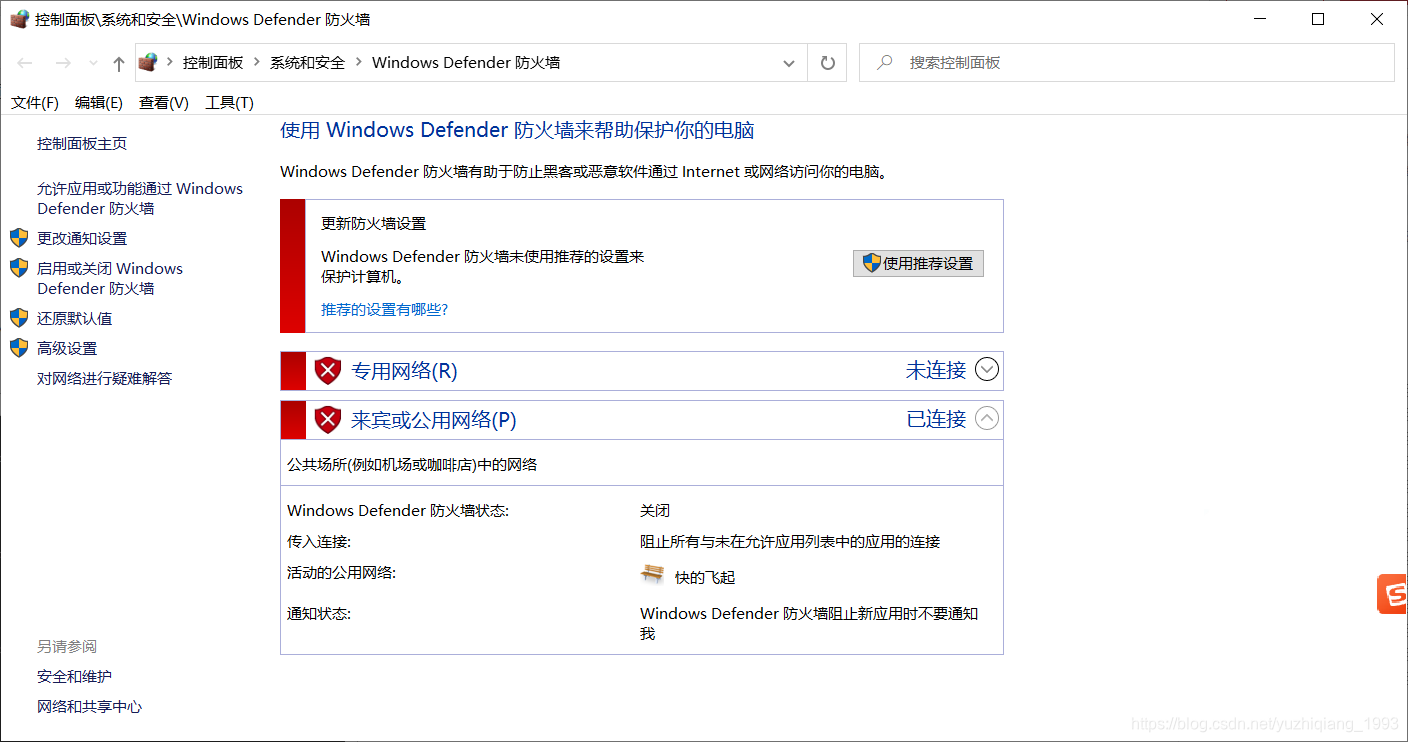Refresh the page using refresh icon
The width and height of the screenshot is (1408, 742).
coord(827,62)
